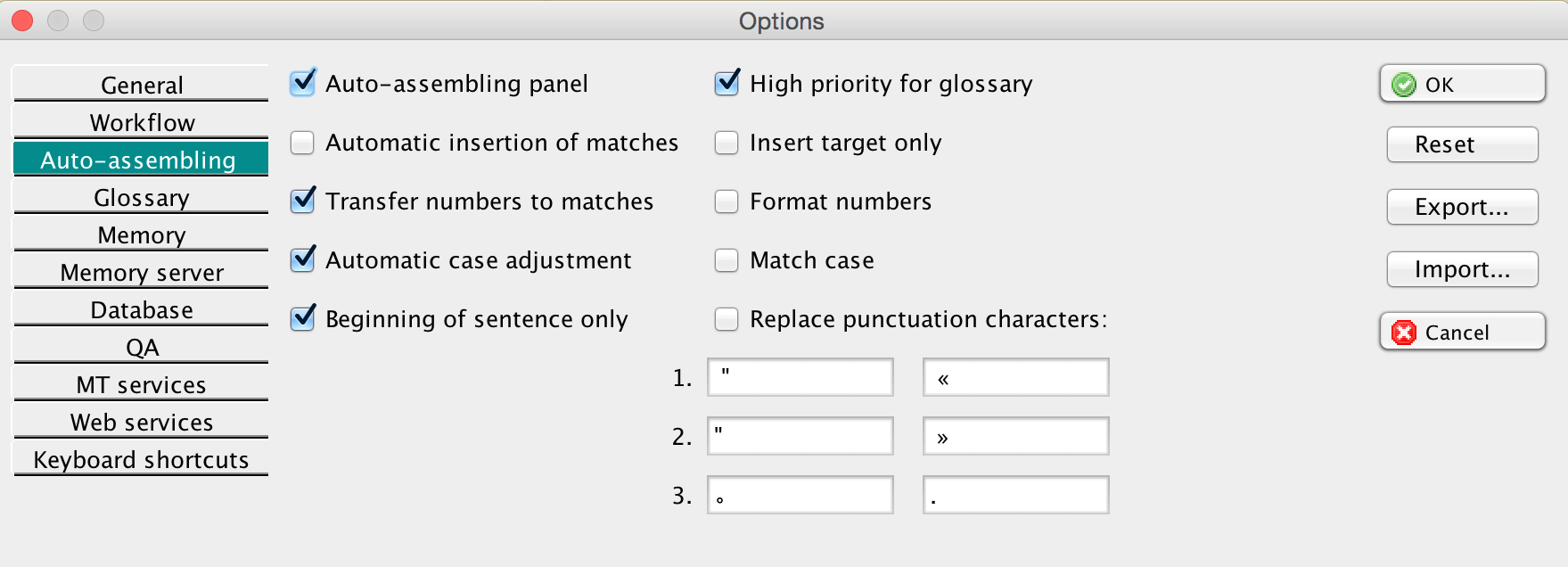Click the « replacement text field

(x=1016, y=377)
